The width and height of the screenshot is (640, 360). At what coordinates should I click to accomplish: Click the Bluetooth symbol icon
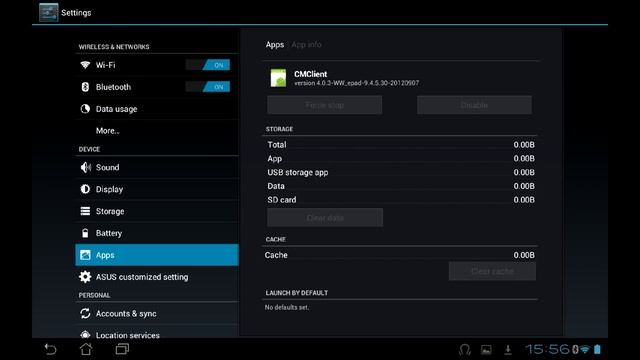coord(85,87)
